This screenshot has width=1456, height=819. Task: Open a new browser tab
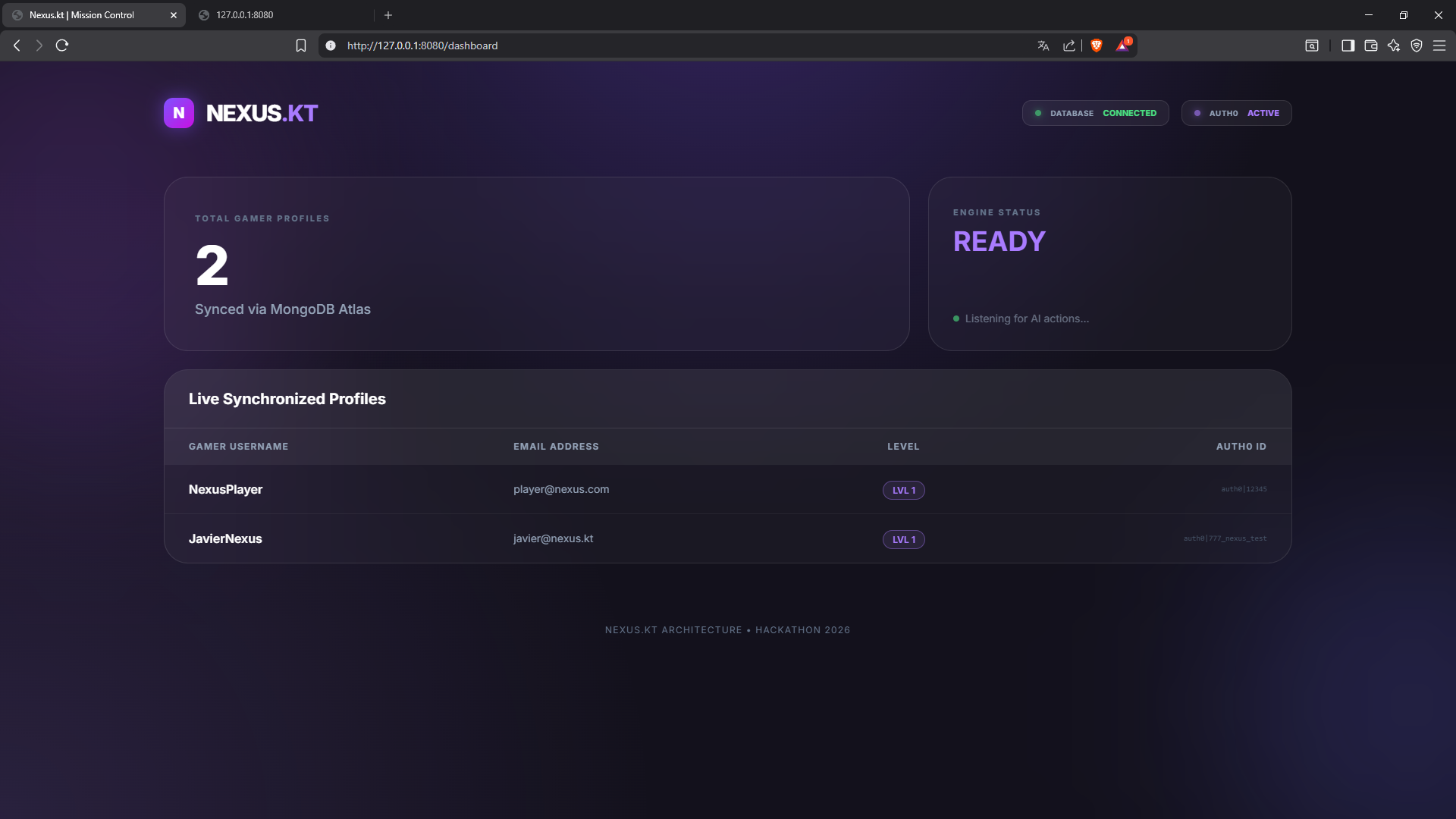[x=388, y=15]
